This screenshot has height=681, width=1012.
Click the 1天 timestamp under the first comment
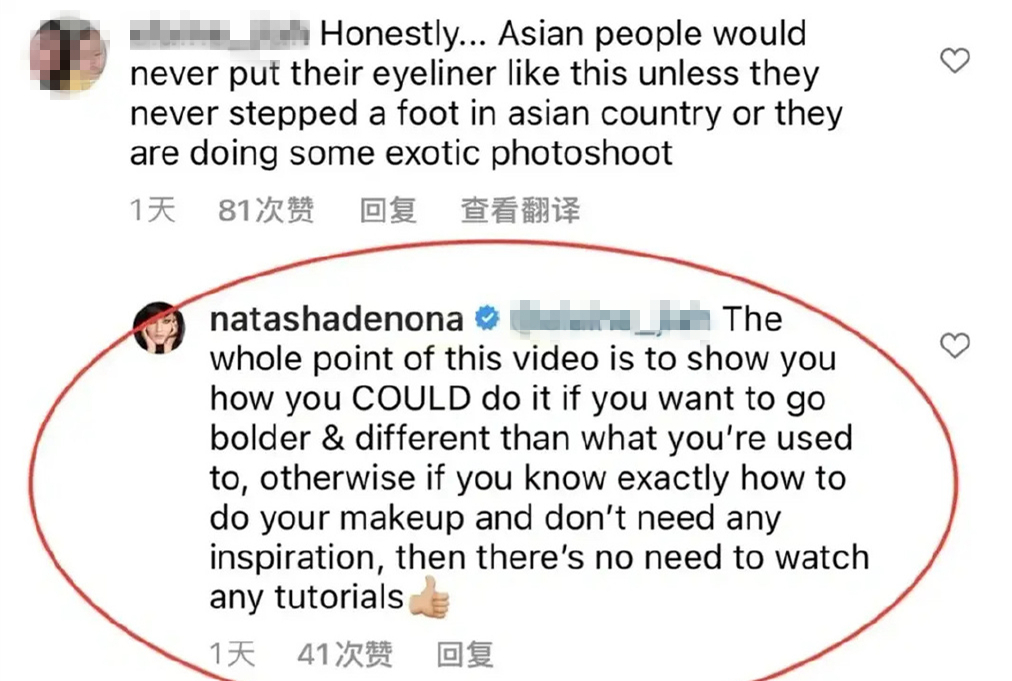tap(152, 210)
